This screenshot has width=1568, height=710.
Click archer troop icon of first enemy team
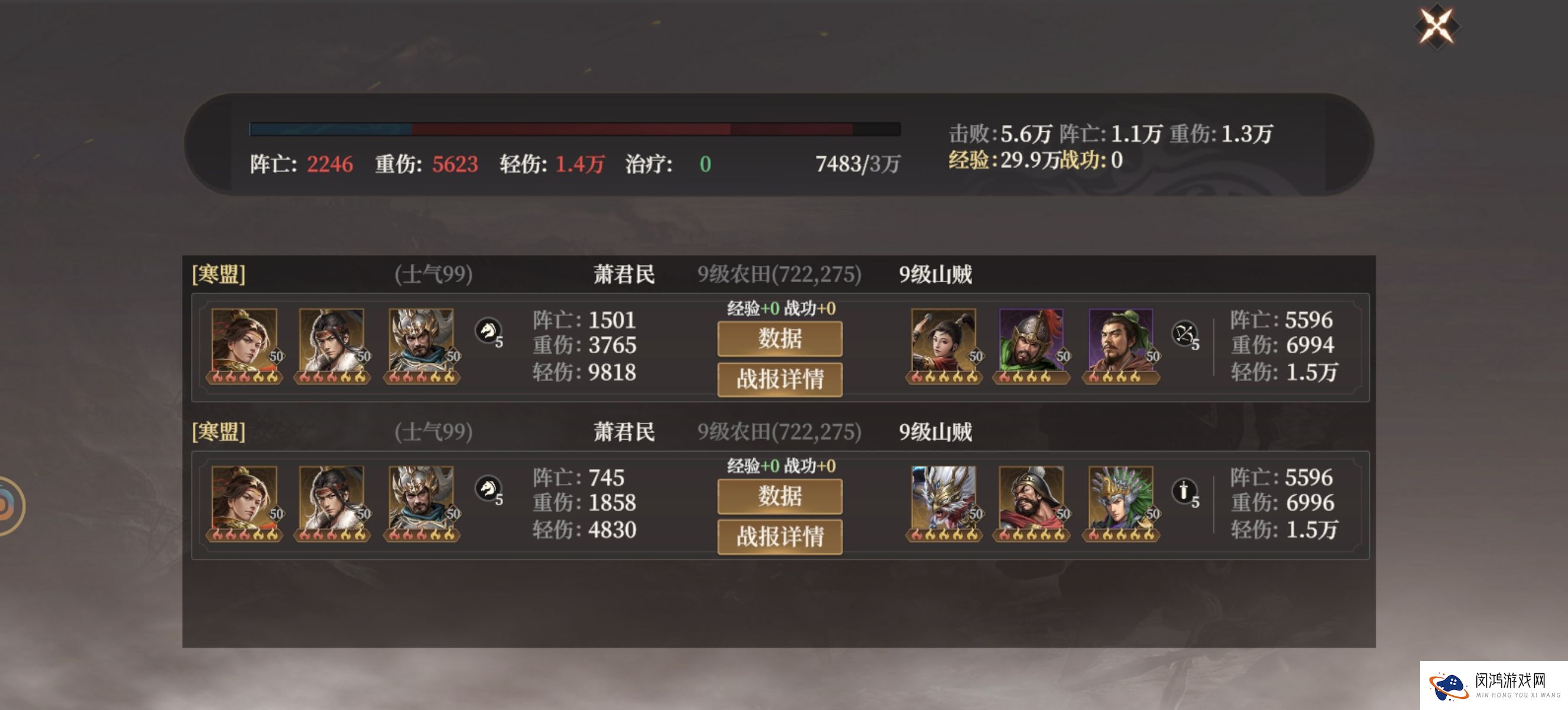pos(1185,334)
